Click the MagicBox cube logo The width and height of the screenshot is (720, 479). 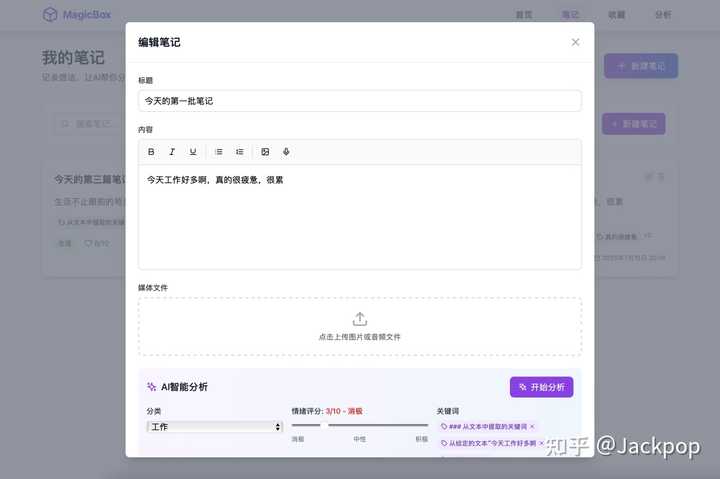point(50,15)
